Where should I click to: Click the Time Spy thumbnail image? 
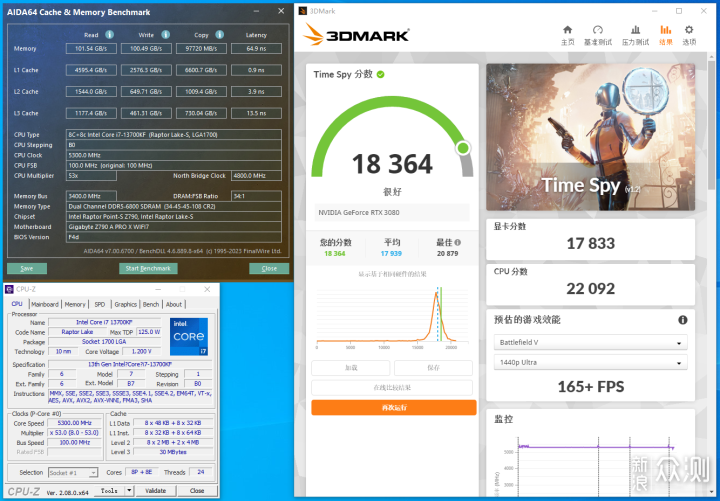591,137
